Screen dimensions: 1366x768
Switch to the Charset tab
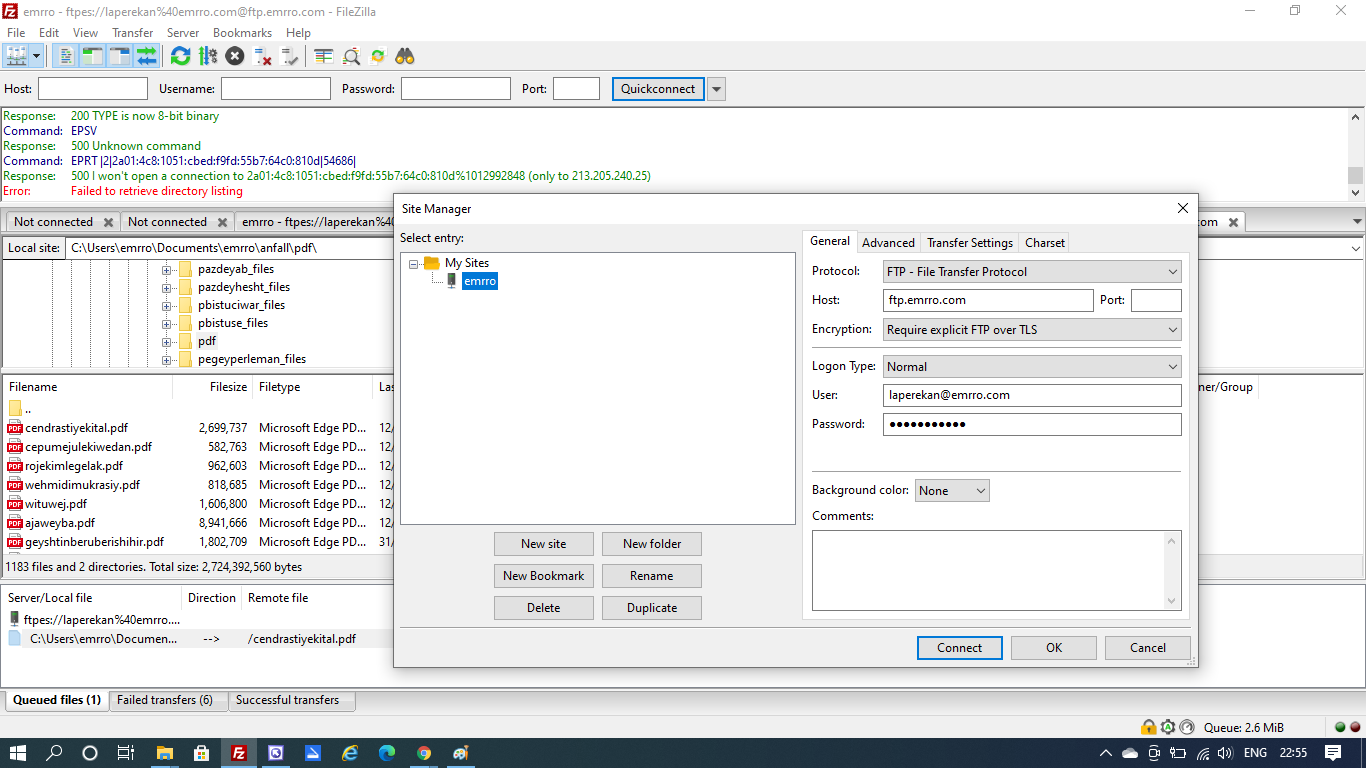[x=1045, y=243]
